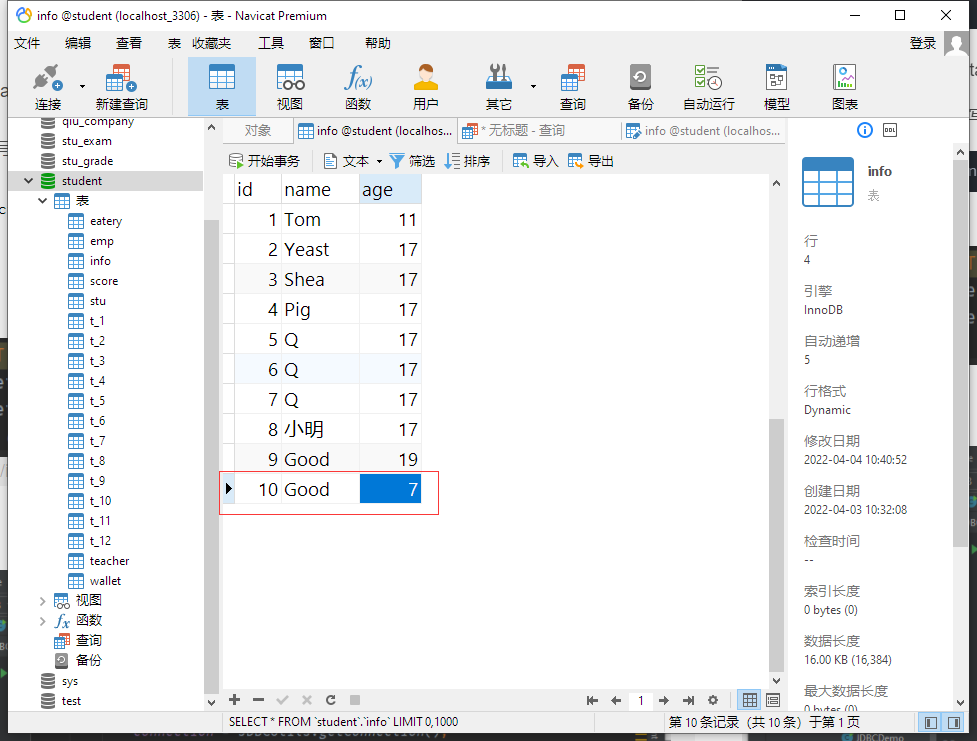
Task: Click the age column header
Action: click(x=391, y=189)
